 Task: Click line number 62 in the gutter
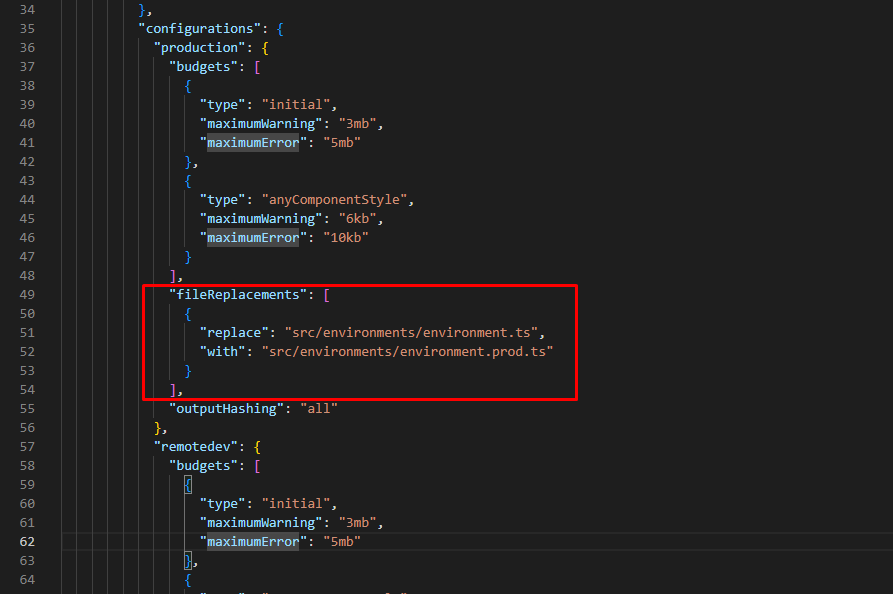[x=27, y=541]
